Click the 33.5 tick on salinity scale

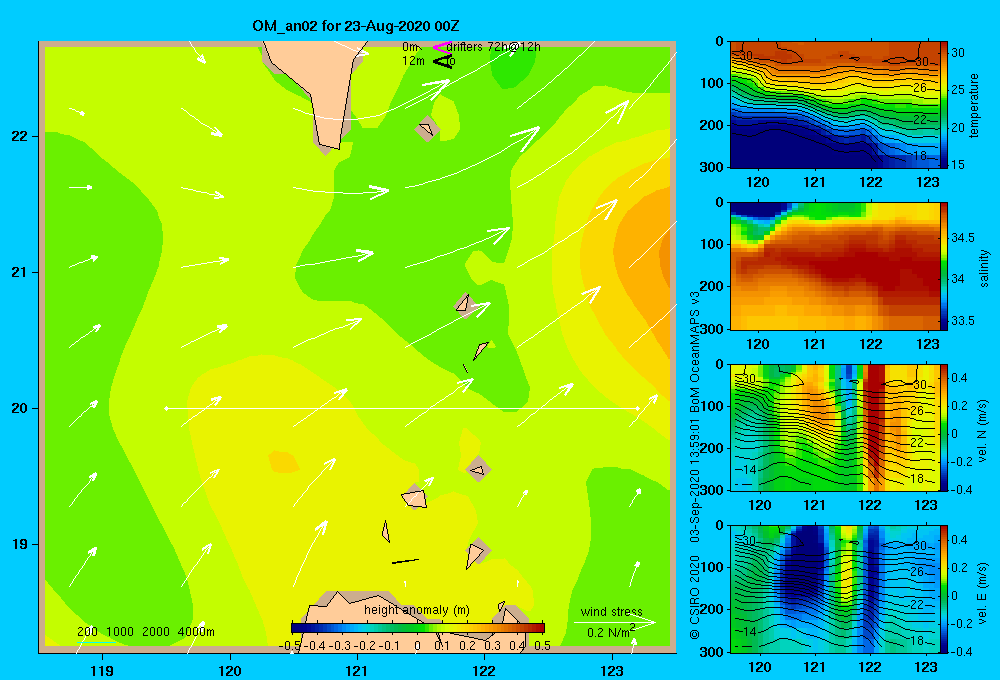click(962, 320)
